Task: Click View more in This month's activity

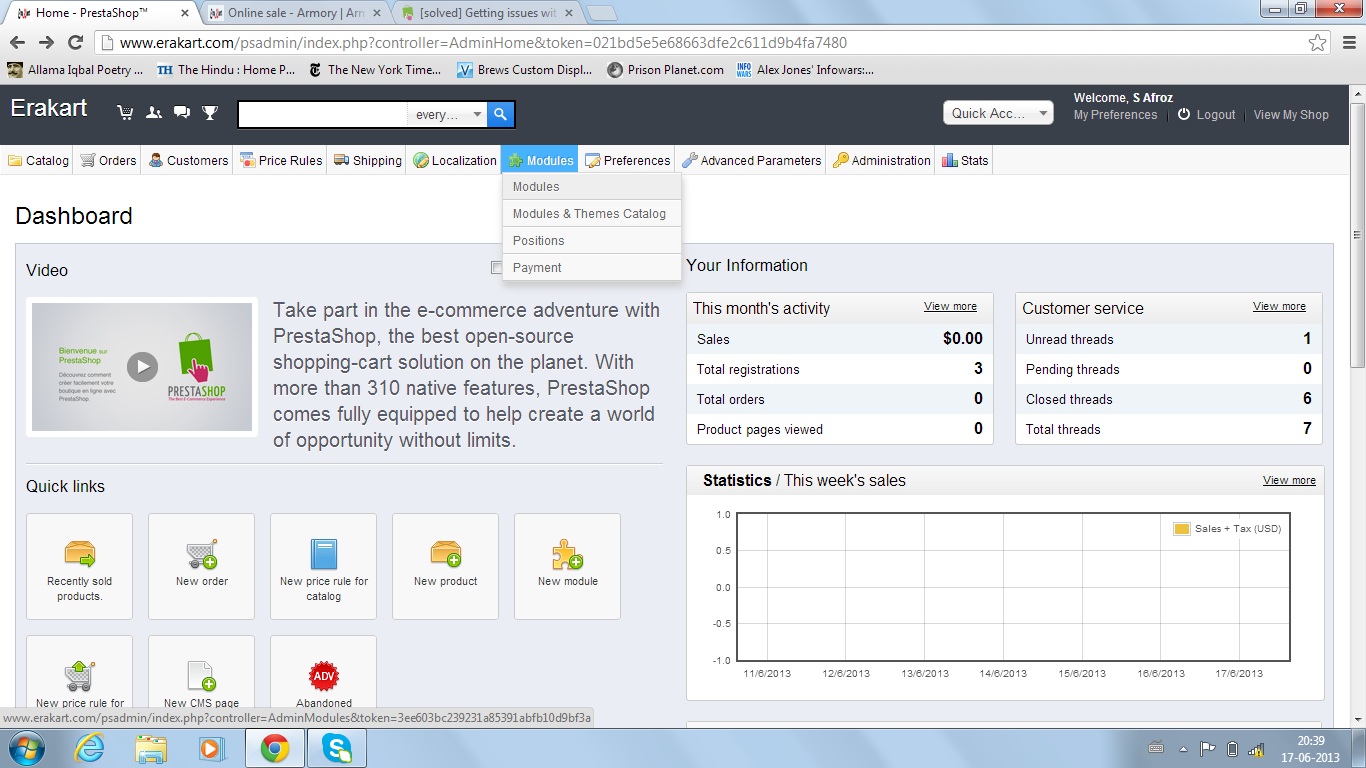Action: [x=950, y=307]
